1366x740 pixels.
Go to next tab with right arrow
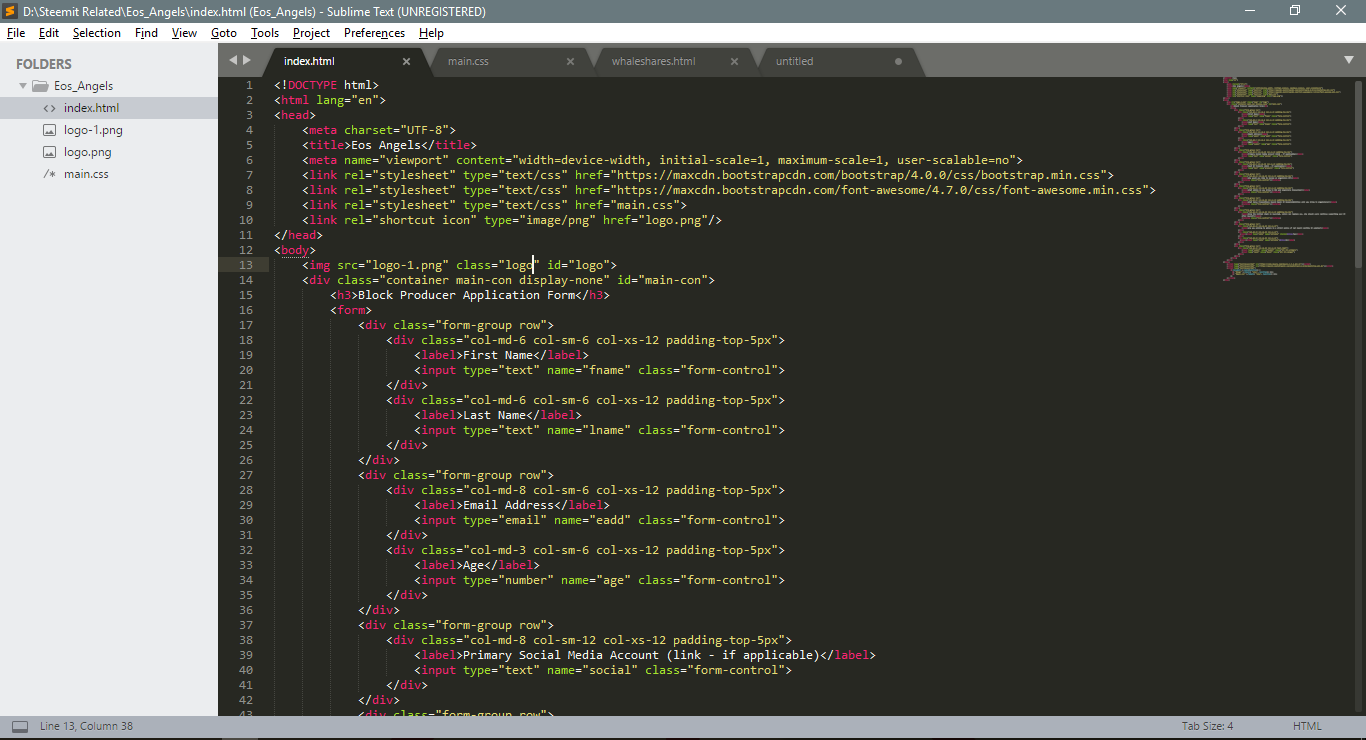[x=246, y=60]
